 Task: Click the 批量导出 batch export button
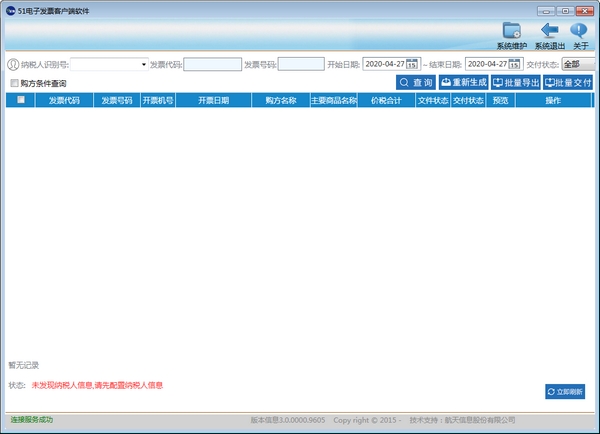pos(515,83)
